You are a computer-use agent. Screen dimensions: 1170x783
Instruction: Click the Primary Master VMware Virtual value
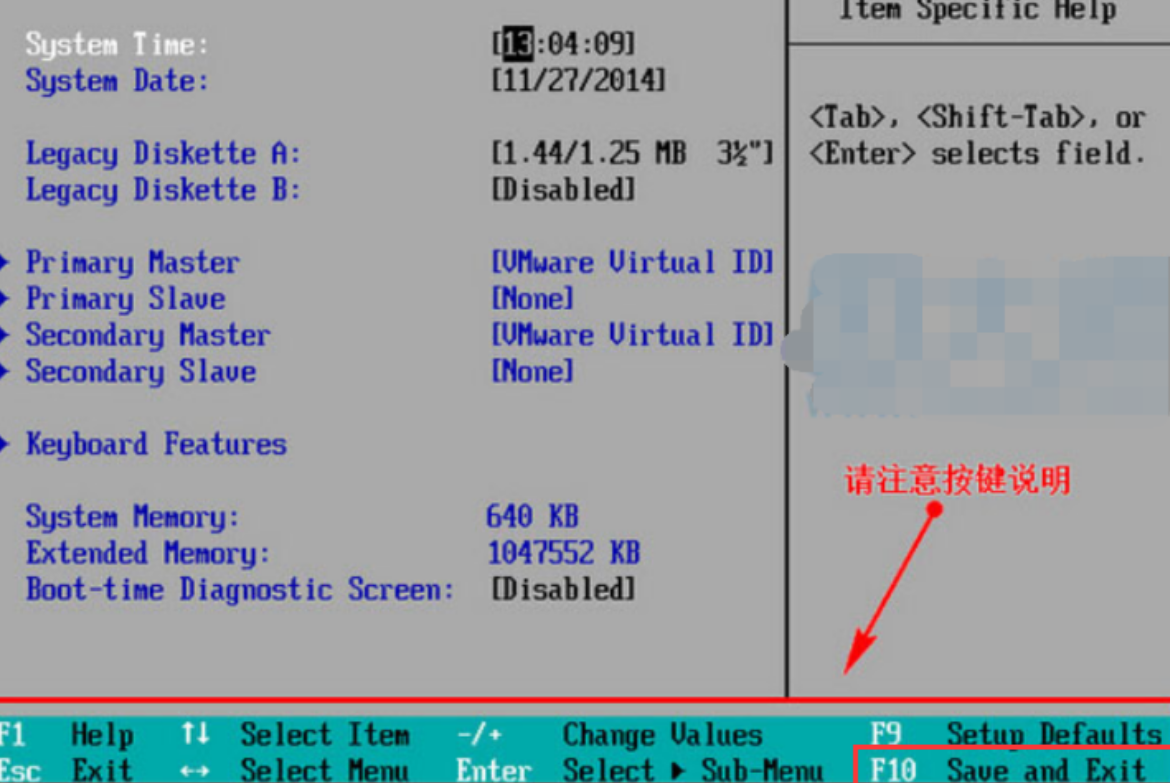coord(632,263)
